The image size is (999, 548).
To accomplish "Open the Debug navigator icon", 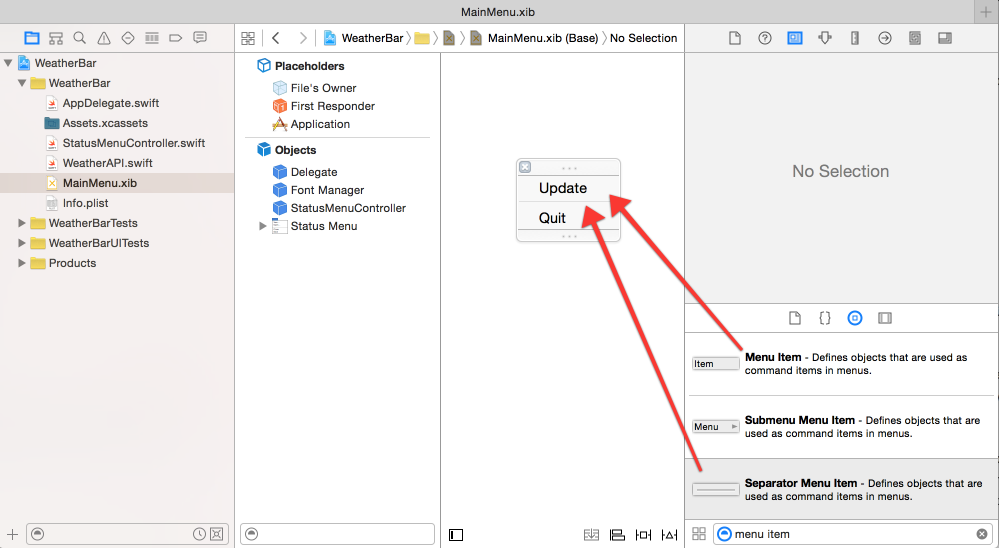I will [x=152, y=38].
